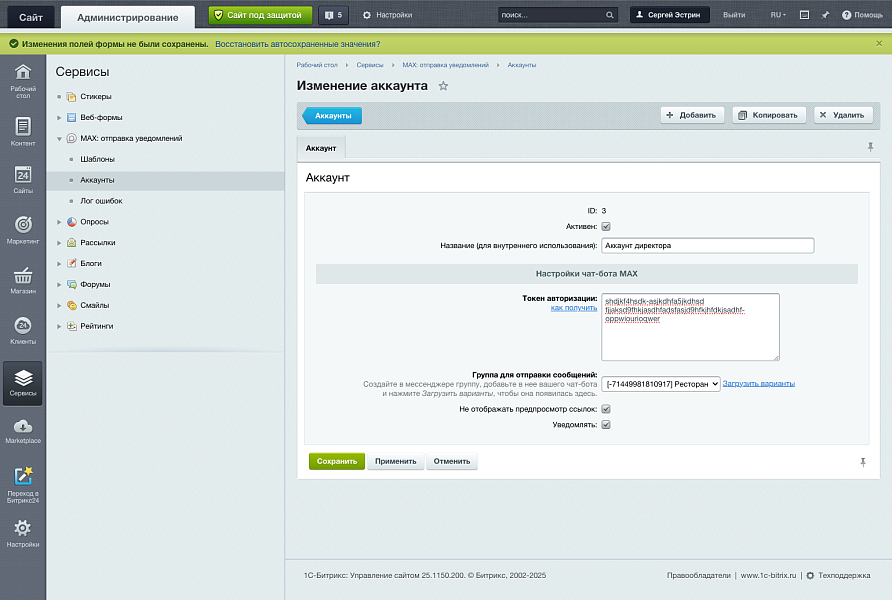Uncheck the Активен checkbox
Screen dimensions: 892x600
pos(606,227)
